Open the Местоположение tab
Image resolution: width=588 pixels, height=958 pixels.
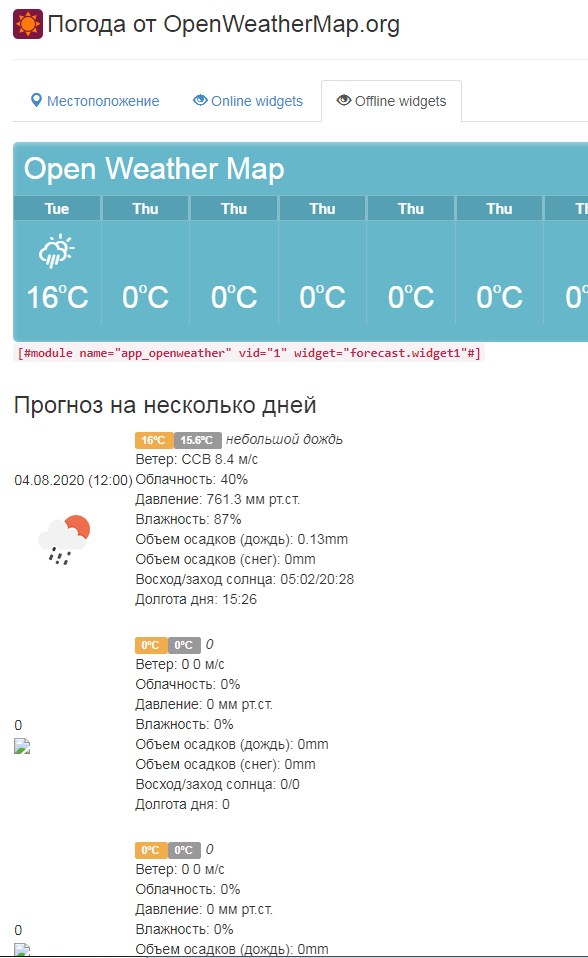(95, 101)
